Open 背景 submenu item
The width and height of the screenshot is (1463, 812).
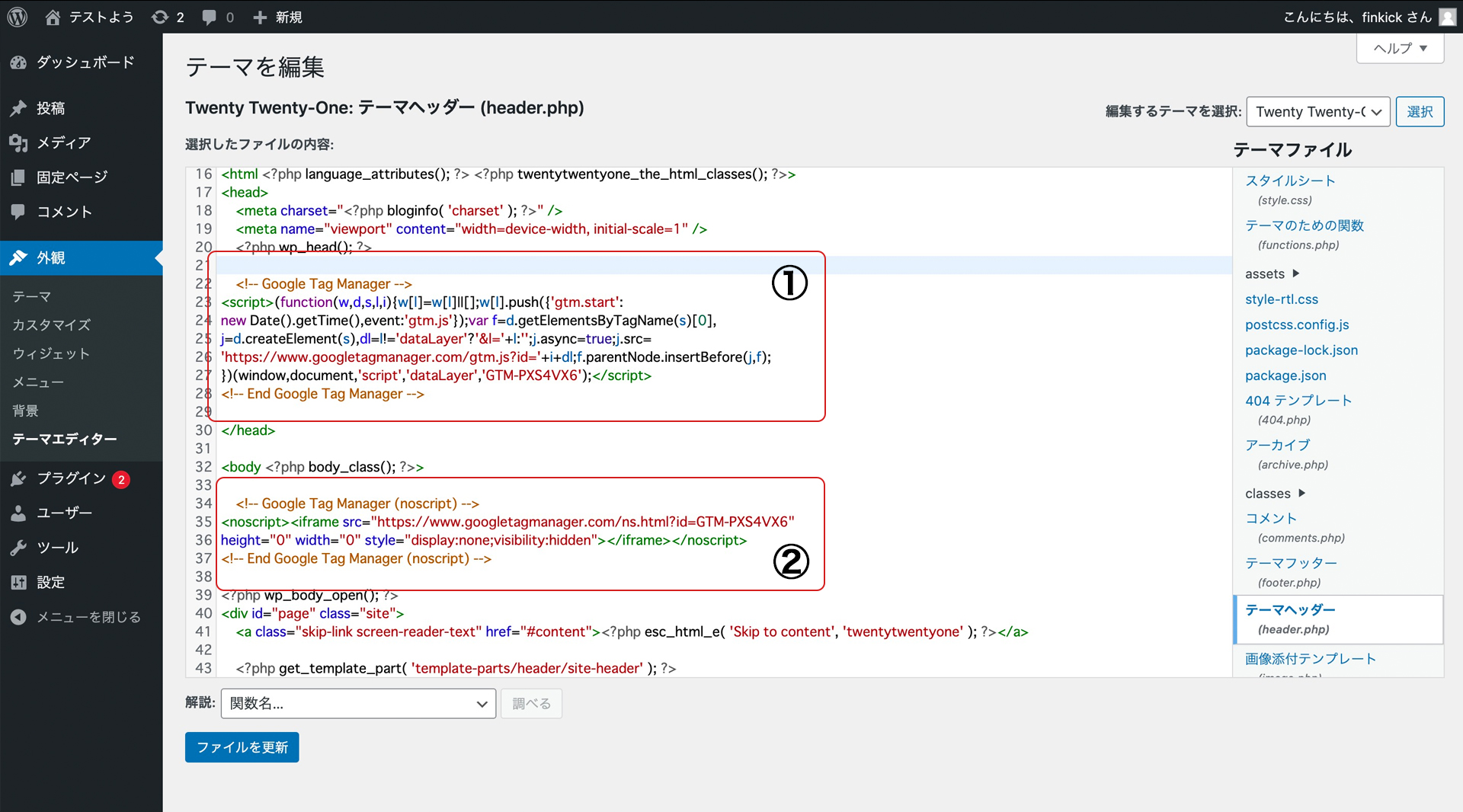[25, 411]
